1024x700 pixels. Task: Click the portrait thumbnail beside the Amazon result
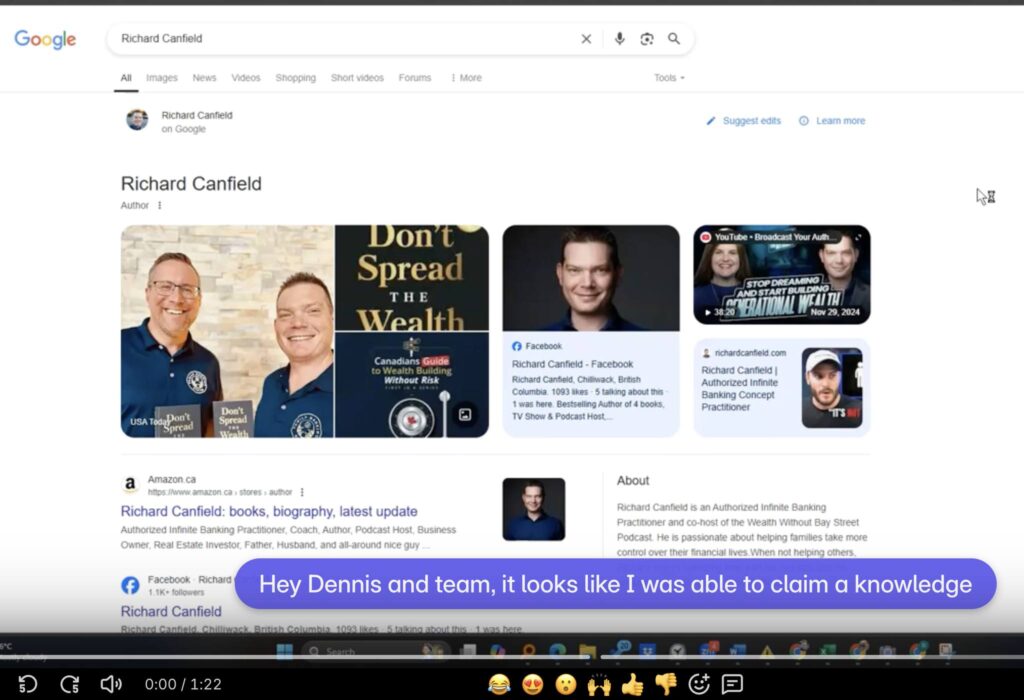pos(534,509)
